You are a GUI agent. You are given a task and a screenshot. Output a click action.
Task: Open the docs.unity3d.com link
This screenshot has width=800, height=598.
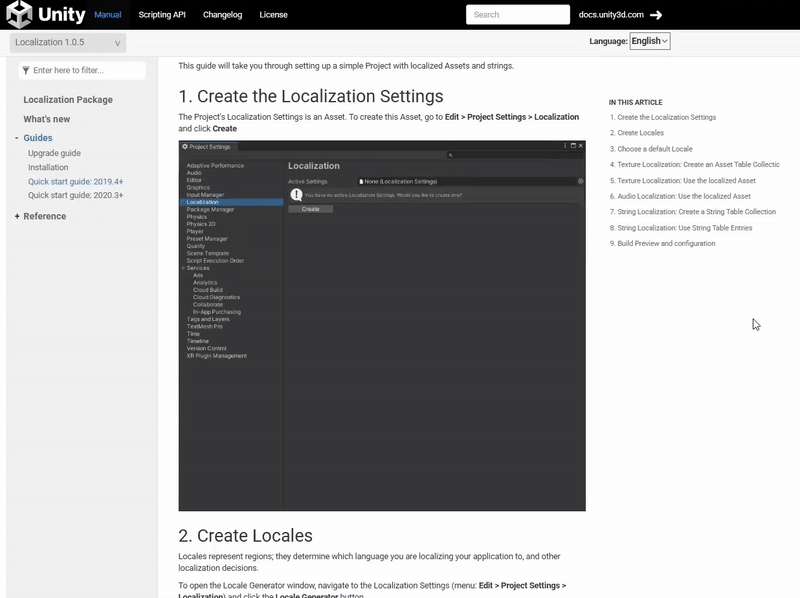coord(611,15)
